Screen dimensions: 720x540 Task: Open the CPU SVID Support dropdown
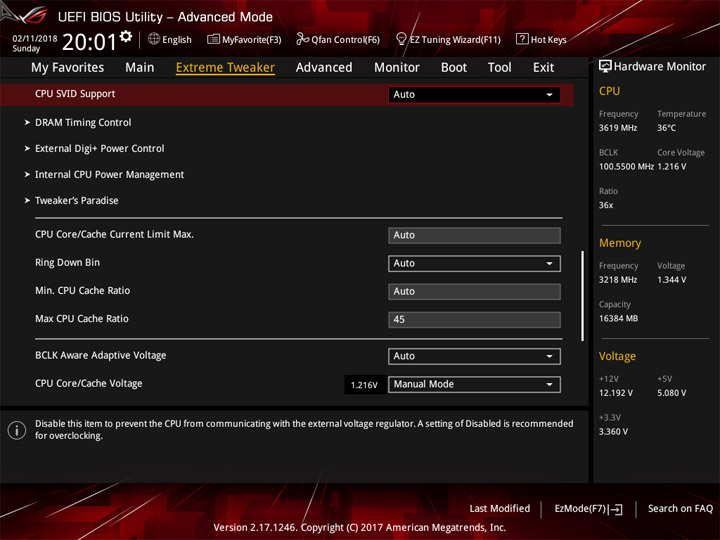click(474, 95)
